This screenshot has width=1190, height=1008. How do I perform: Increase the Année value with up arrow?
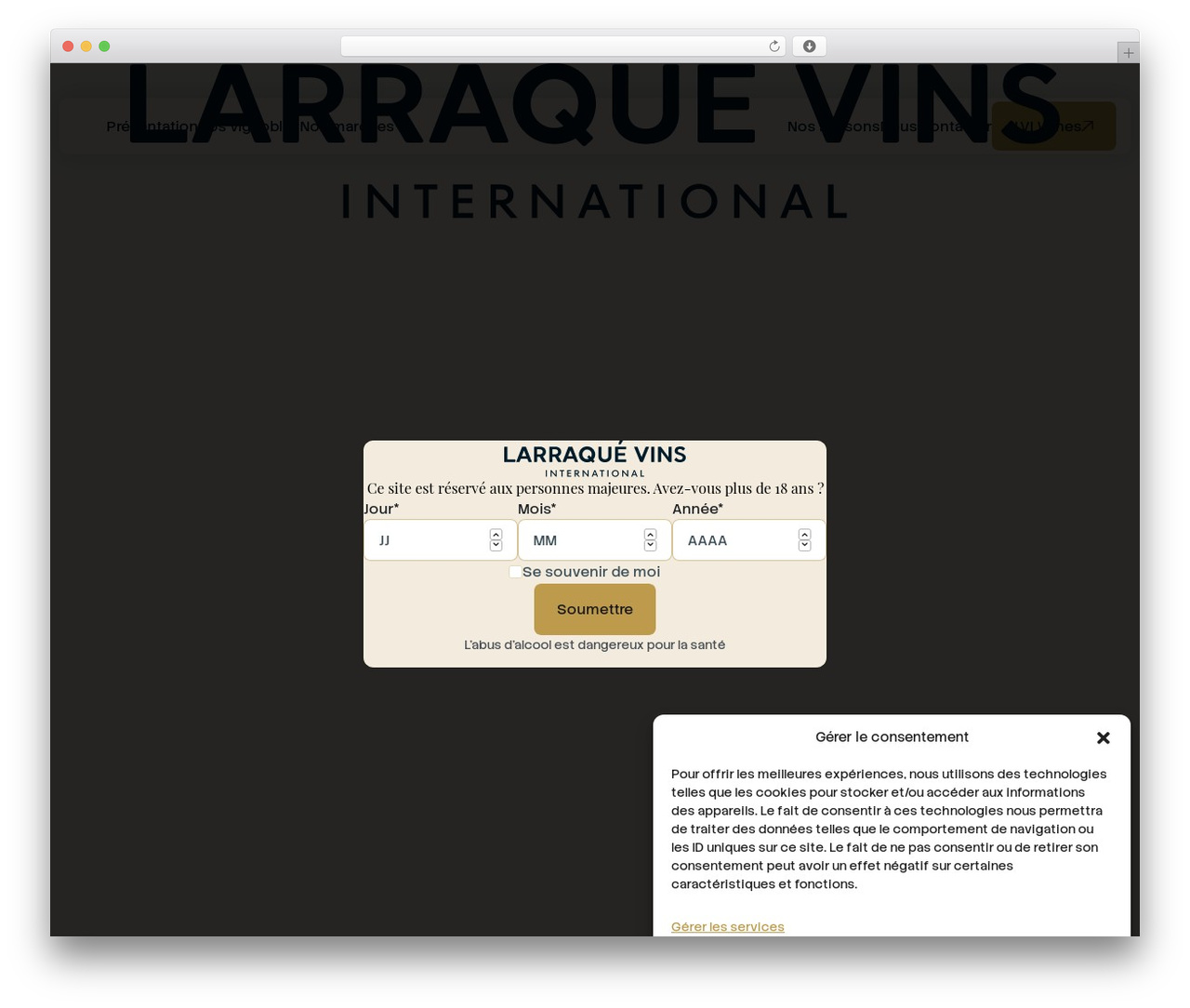[804, 535]
